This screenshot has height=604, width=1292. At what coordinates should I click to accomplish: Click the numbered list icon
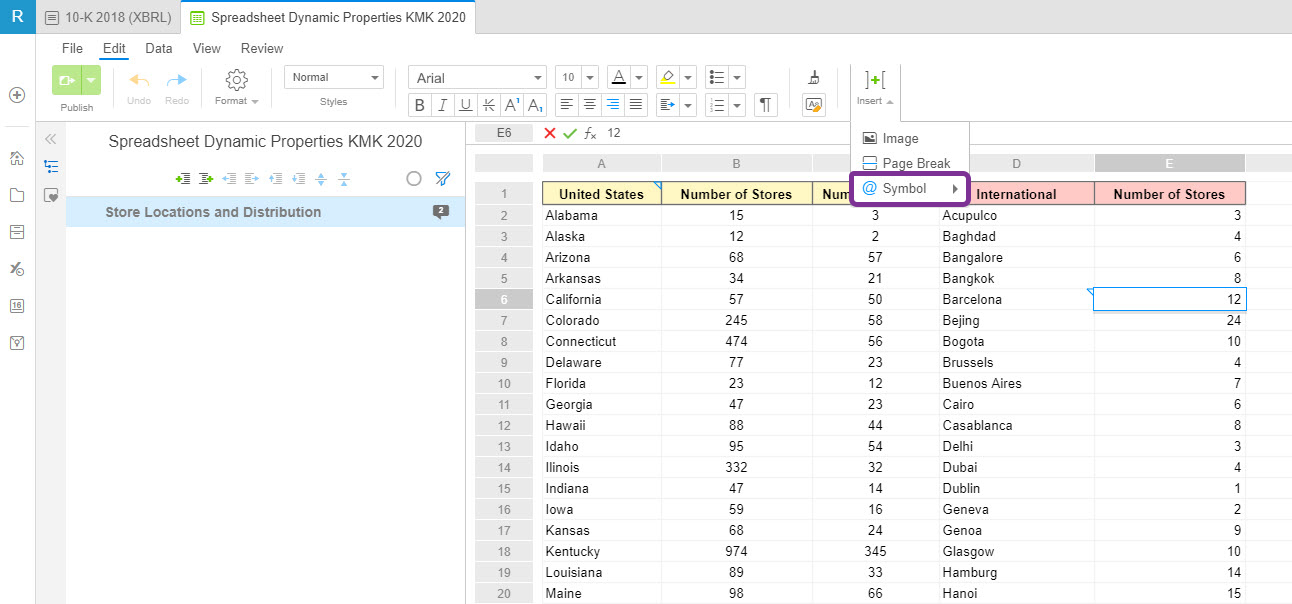tap(716, 104)
